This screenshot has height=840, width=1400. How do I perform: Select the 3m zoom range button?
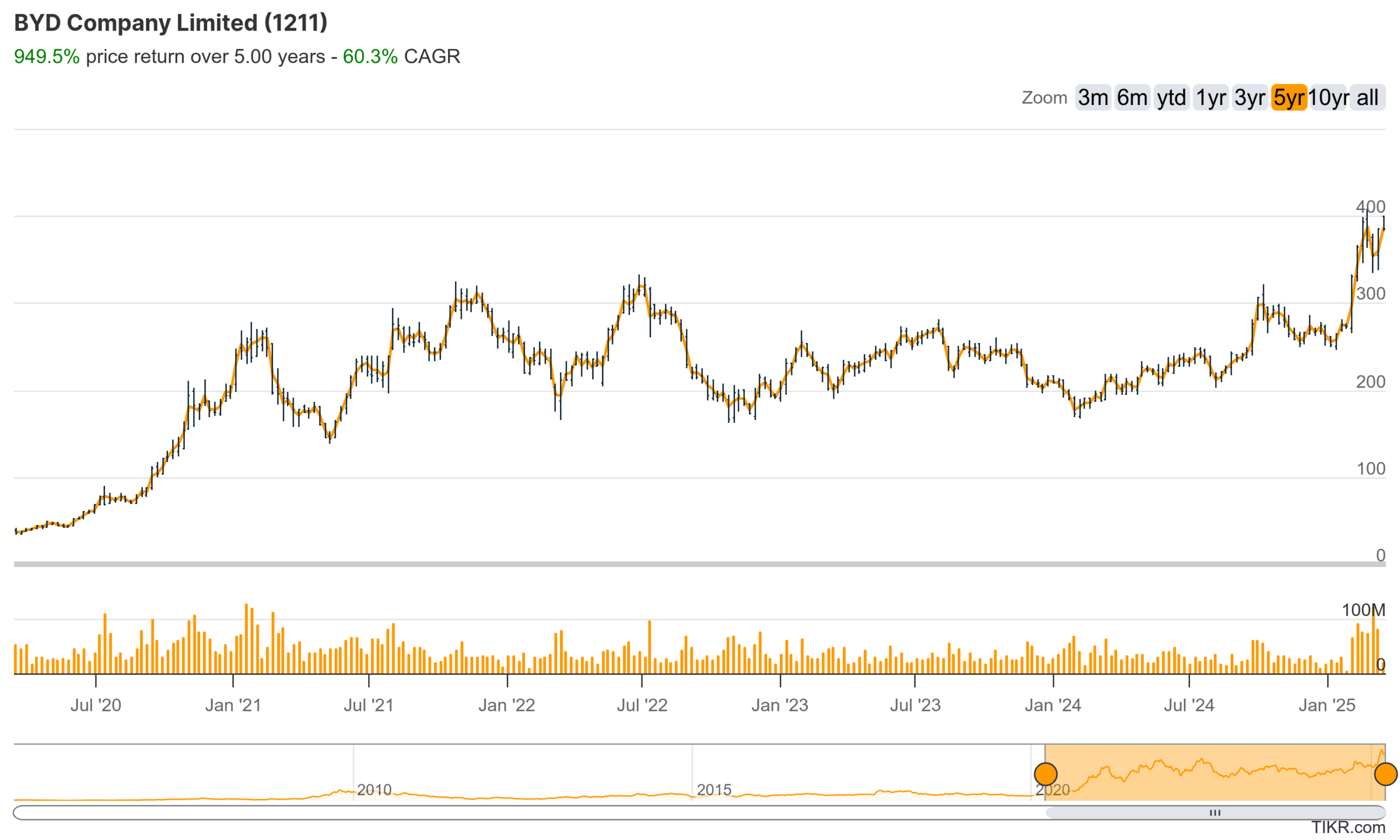1092,97
